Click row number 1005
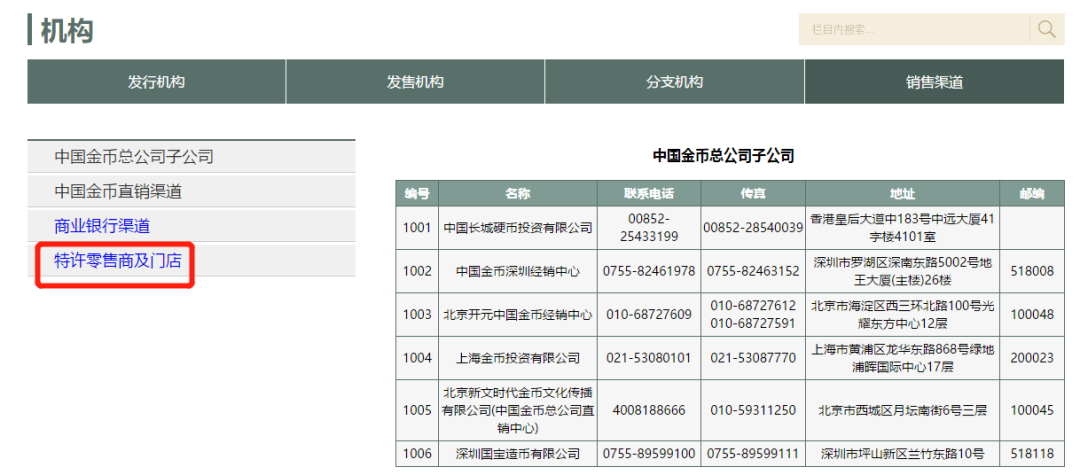This screenshot has width=1080, height=475. tap(417, 410)
